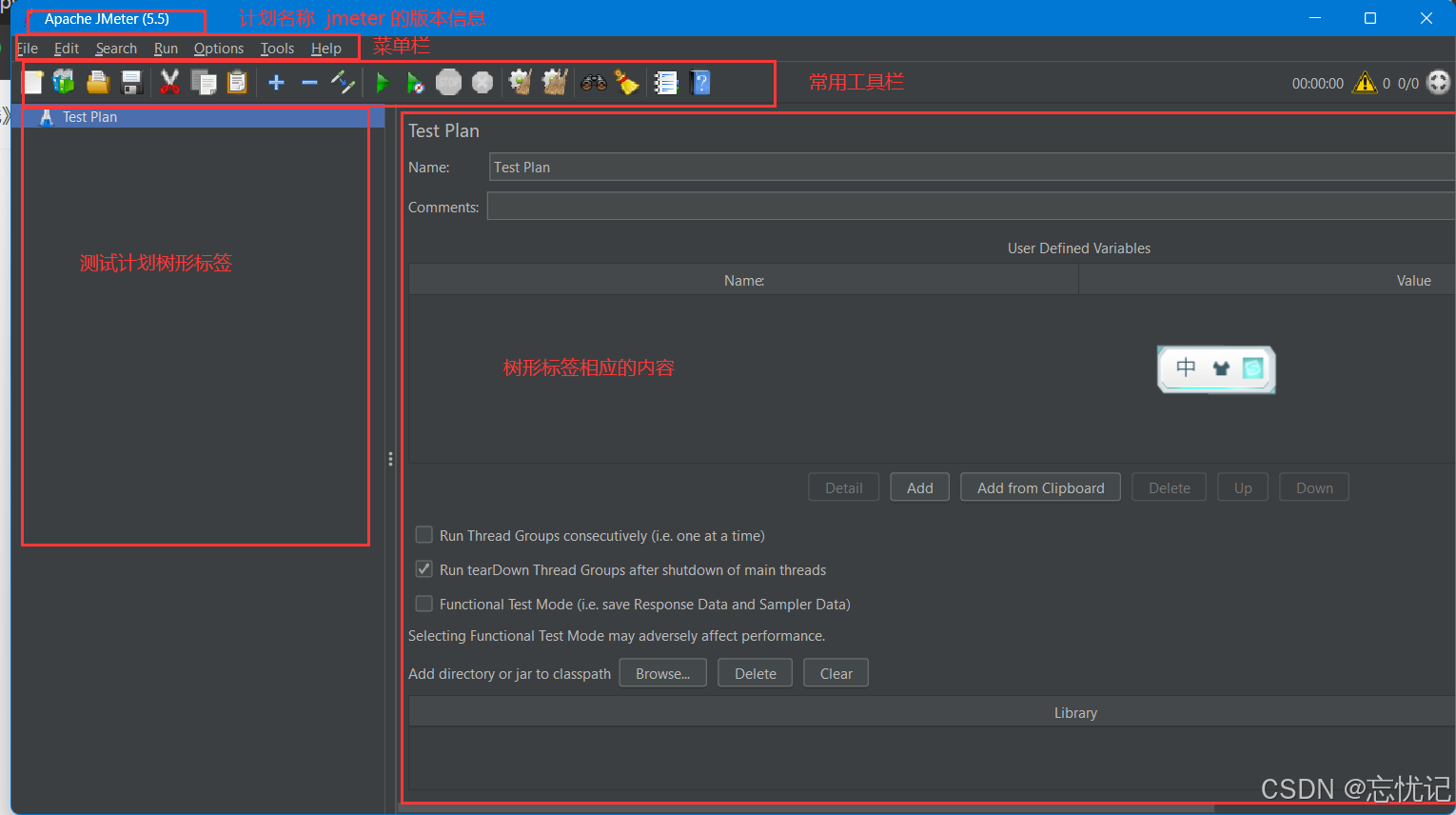This screenshot has height=815, width=1456.
Task: Click the Paste clipboard icon
Action: [x=237, y=83]
